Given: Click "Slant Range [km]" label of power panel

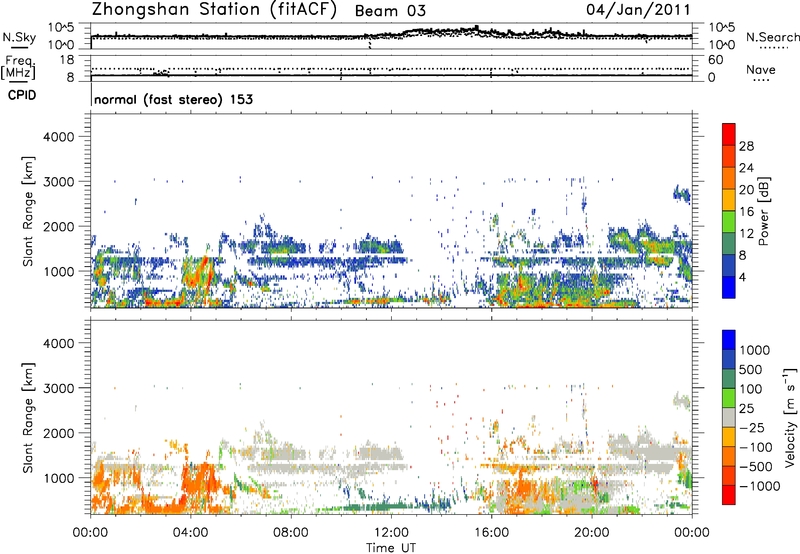Looking at the screenshot, I should 28,211.
